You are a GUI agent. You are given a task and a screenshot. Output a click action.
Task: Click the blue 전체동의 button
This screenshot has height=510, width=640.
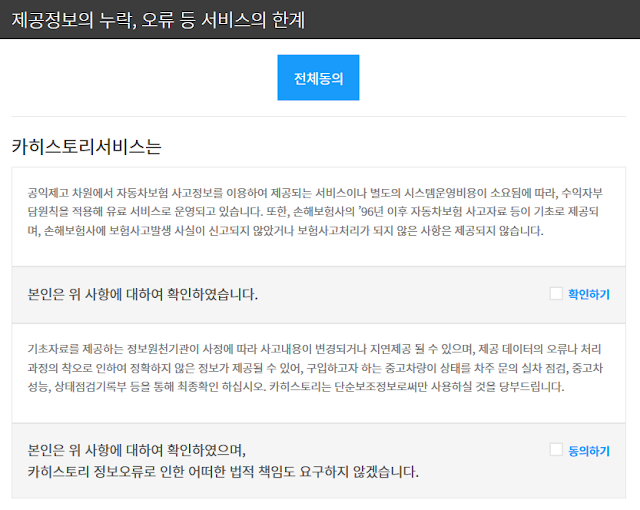click(x=318, y=78)
